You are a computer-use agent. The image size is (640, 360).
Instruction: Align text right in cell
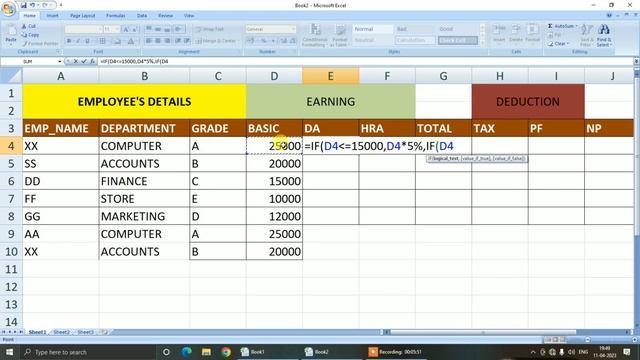[167, 41]
